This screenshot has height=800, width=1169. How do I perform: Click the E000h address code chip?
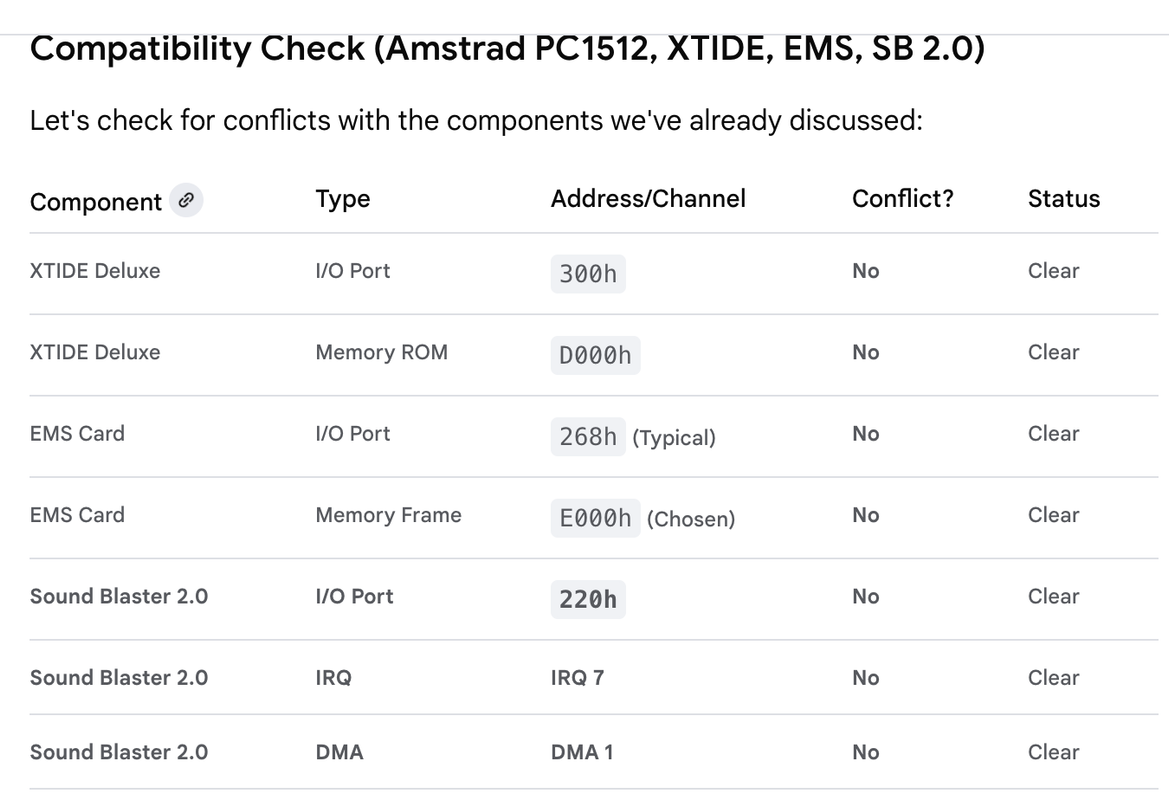pos(595,518)
